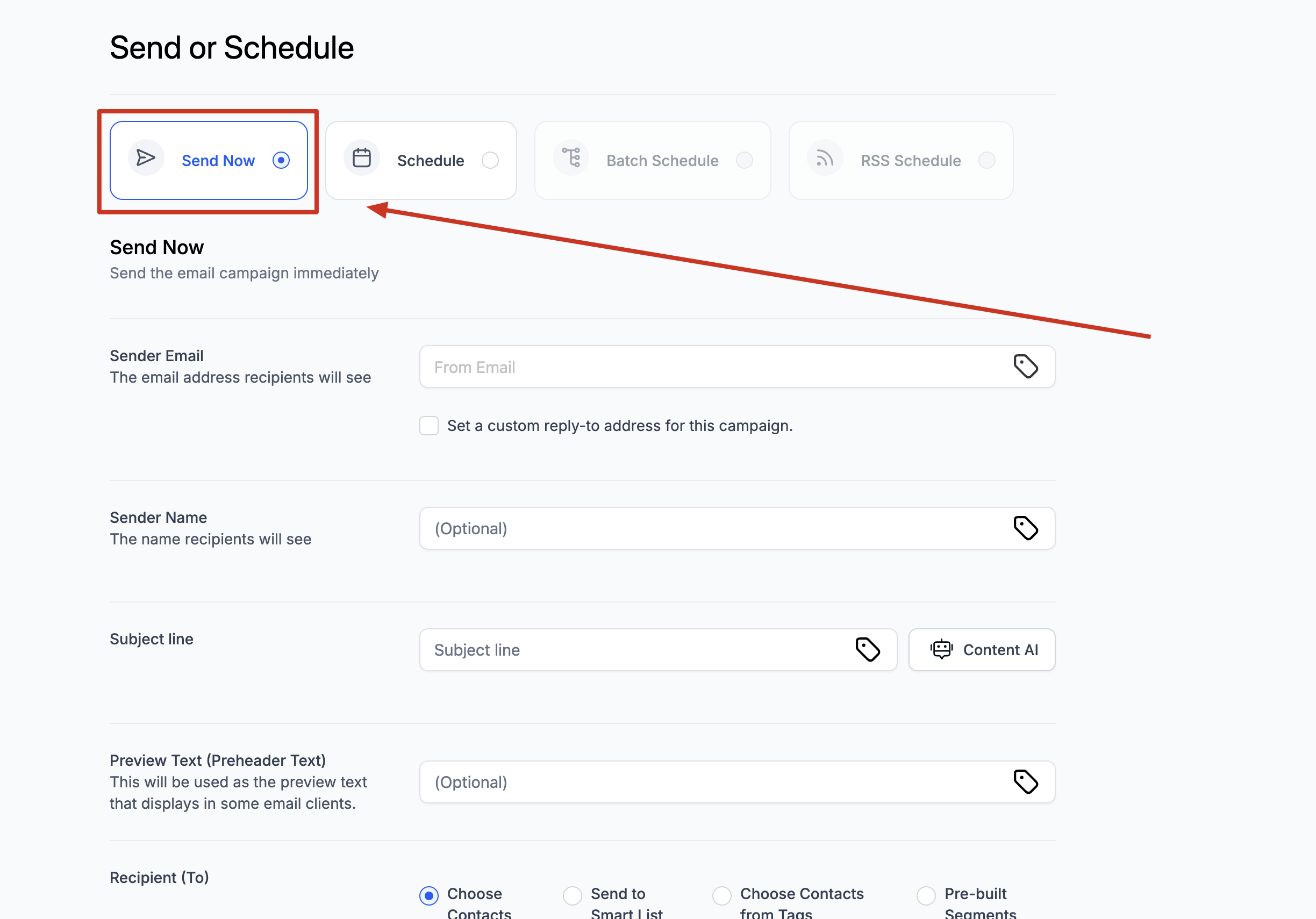Select the Send Now radio button

(x=281, y=161)
